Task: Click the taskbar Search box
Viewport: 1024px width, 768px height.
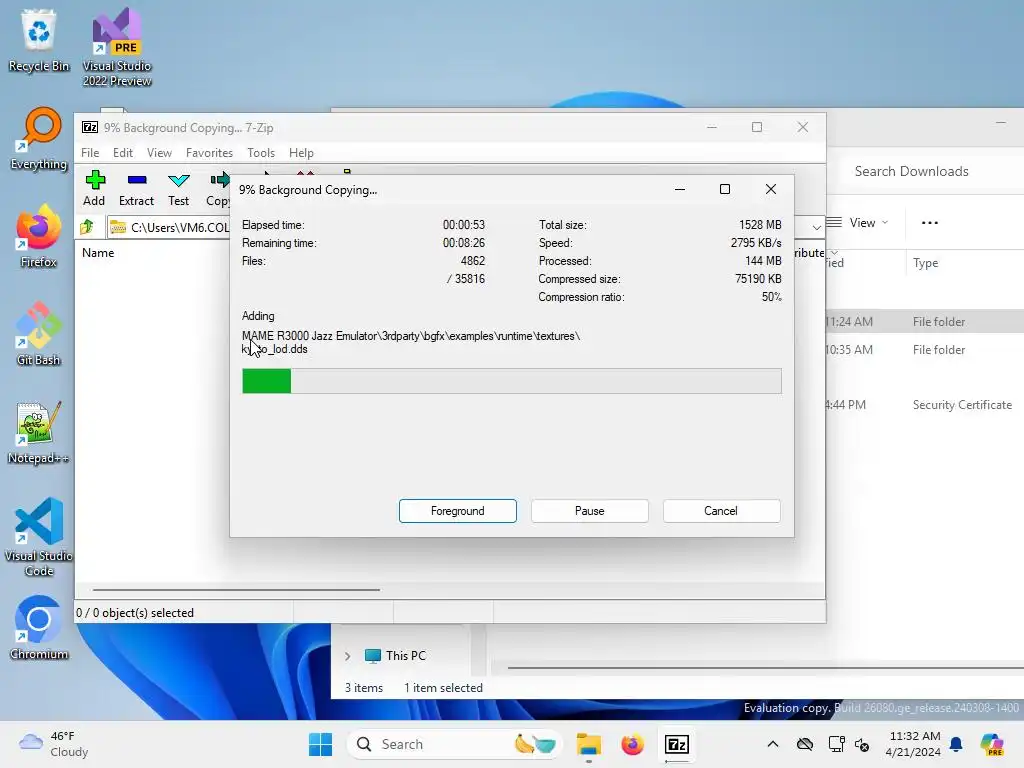Action: [x=454, y=744]
